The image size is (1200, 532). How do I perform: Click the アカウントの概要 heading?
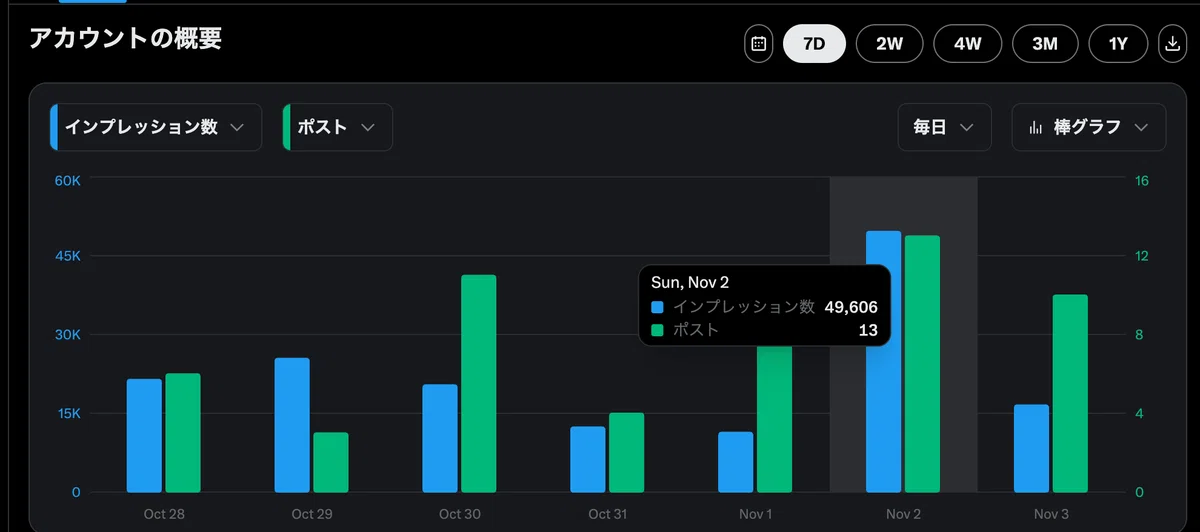125,39
